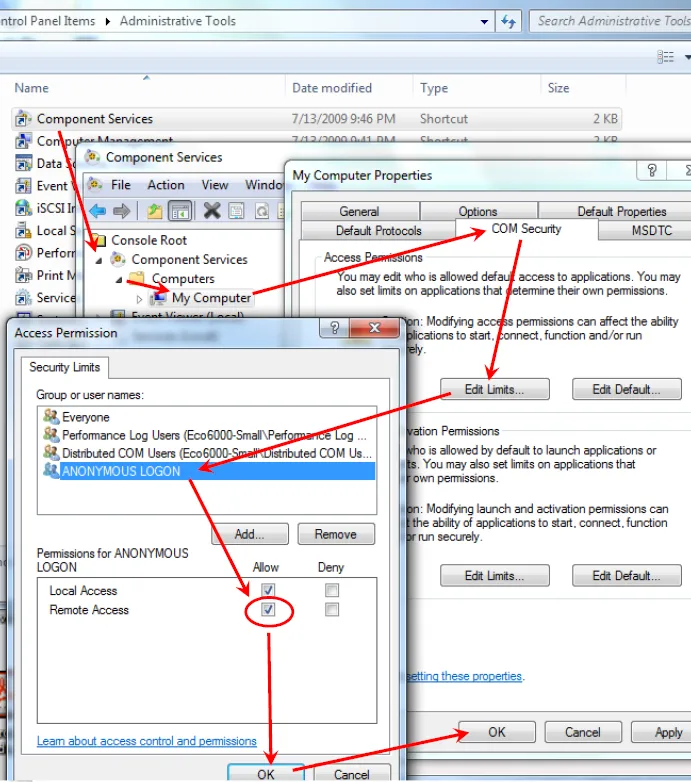Click Cancel in My Computer Properties
This screenshot has height=782, width=691.
pos(583,732)
